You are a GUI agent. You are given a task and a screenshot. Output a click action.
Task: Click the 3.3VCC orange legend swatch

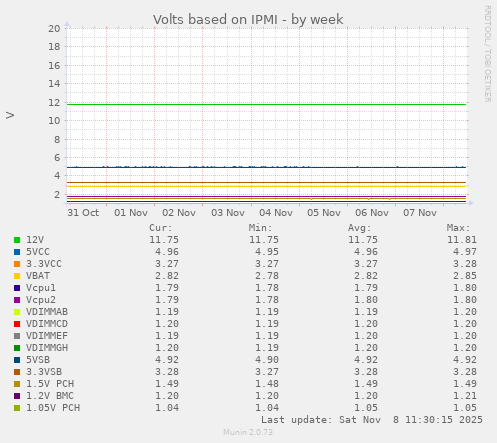tap(17, 264)
